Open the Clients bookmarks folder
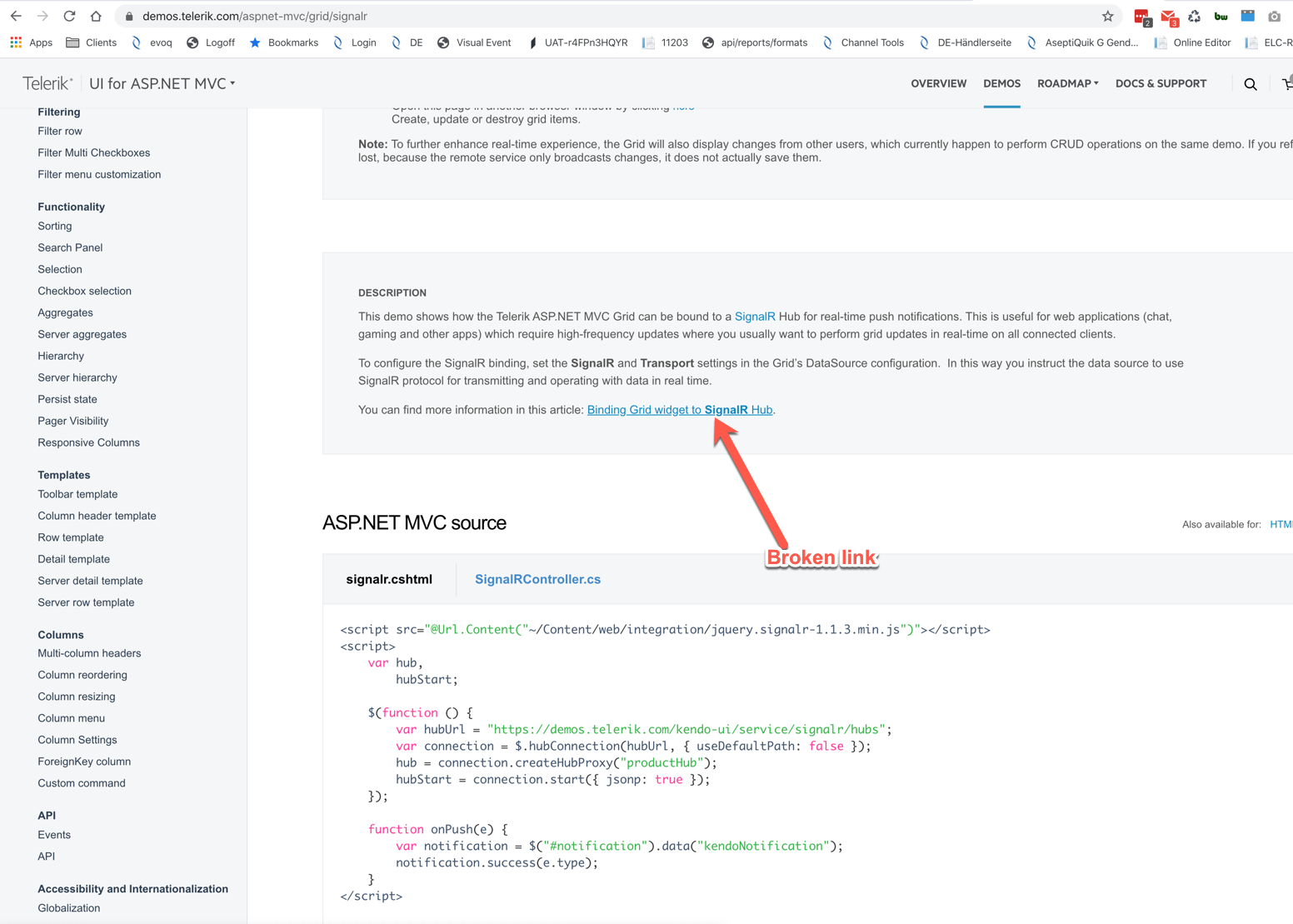This screenshot has width=1293, height=924. pyautogui.click(x=91, y=42)
